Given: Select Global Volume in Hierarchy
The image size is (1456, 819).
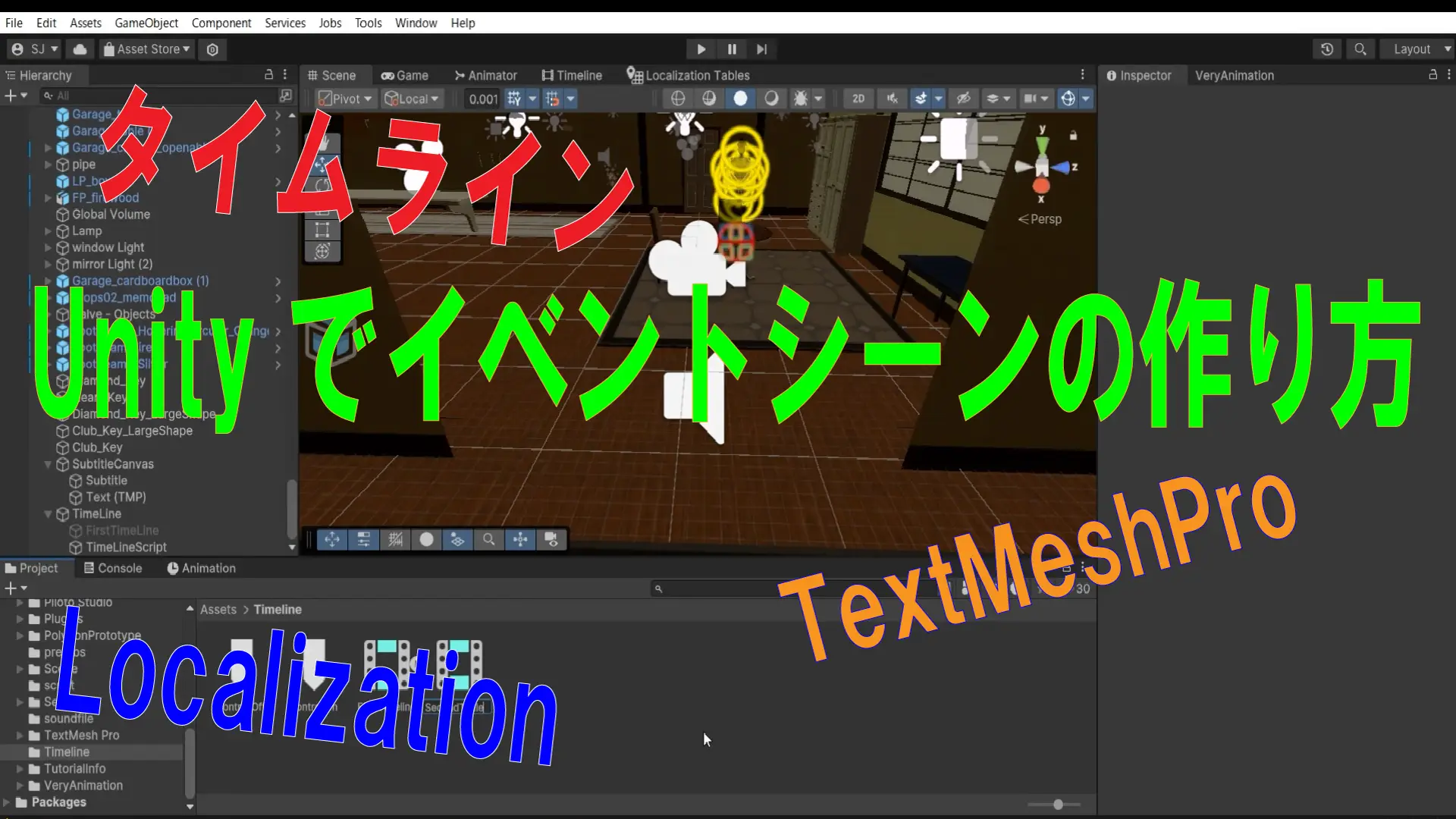Looking at the screenshot, I should (111, 215).
